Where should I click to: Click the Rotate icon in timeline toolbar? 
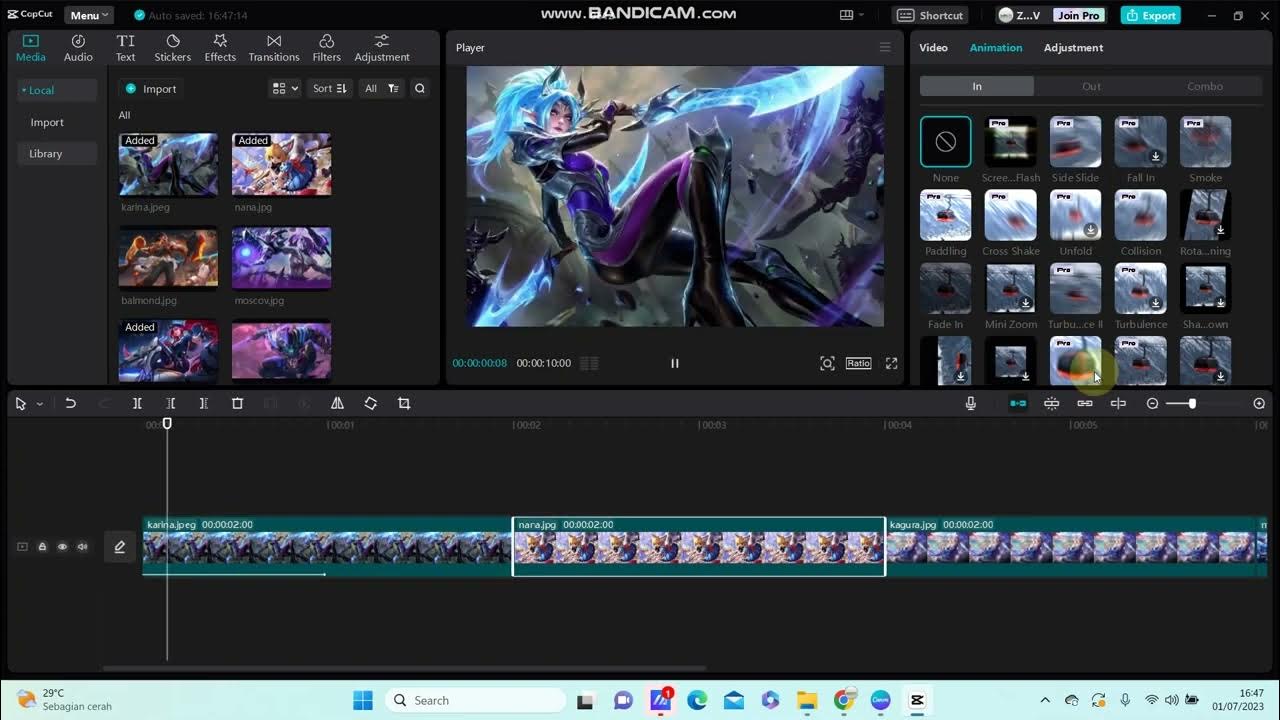pyautogui.click(x=370, y=403)
